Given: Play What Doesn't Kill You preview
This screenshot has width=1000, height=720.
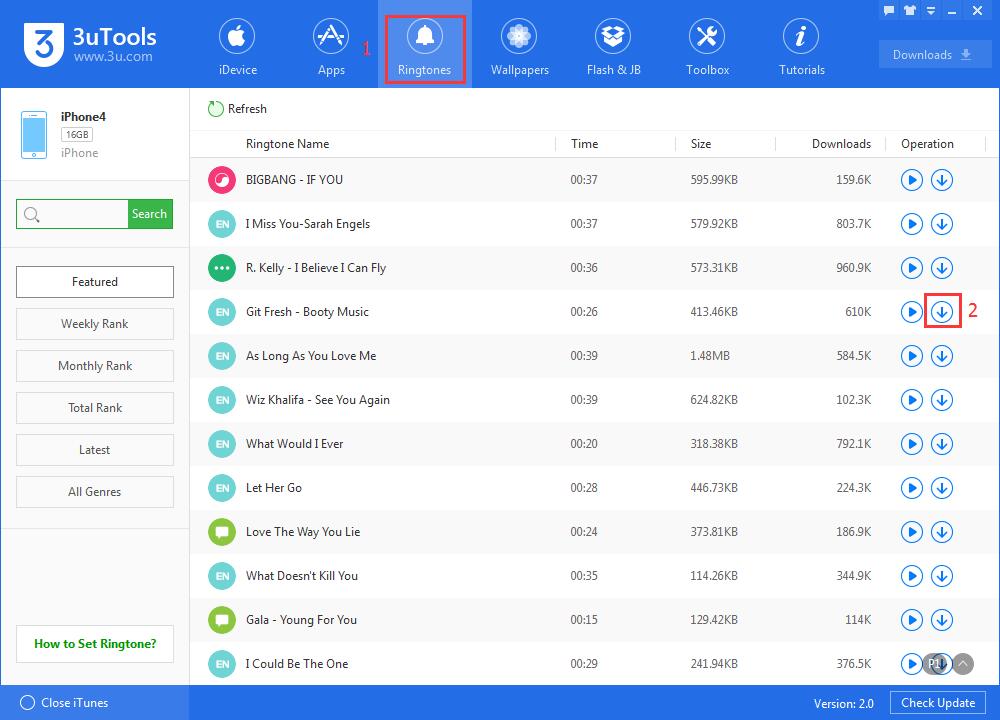Looking at the screenshot, I should tap(912, 576).
